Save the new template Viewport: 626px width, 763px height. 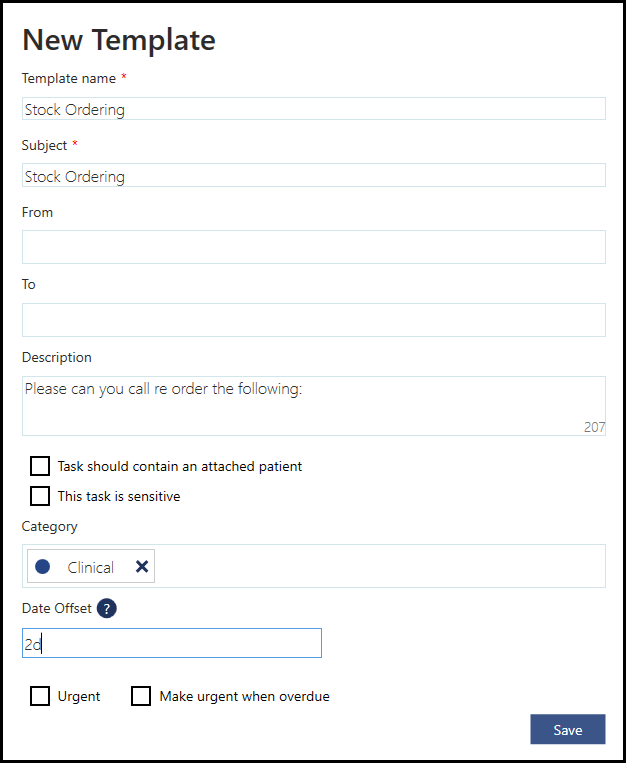[567, 730]
